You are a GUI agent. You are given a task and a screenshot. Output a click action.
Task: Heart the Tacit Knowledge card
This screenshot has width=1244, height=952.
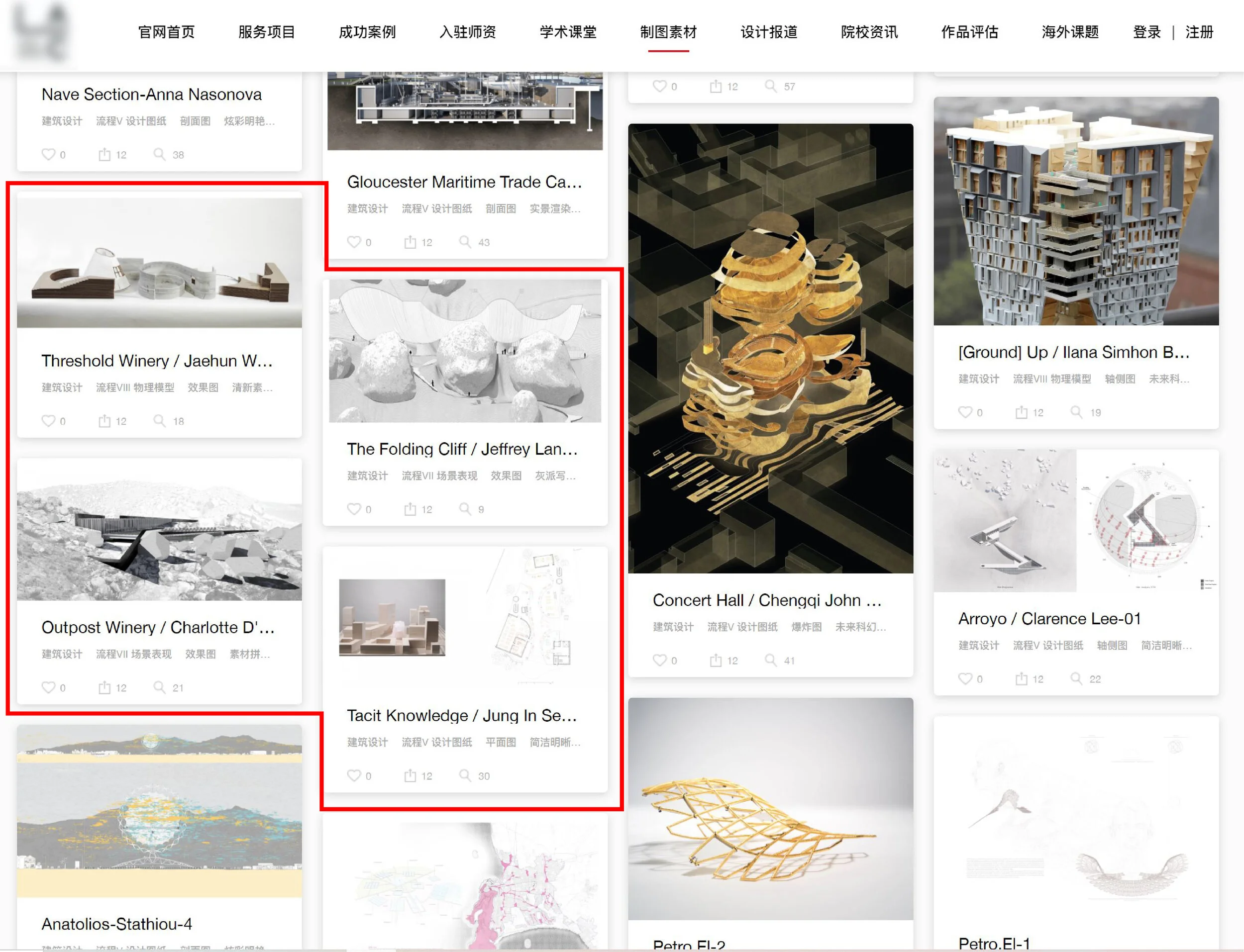(x=354, y=775)
